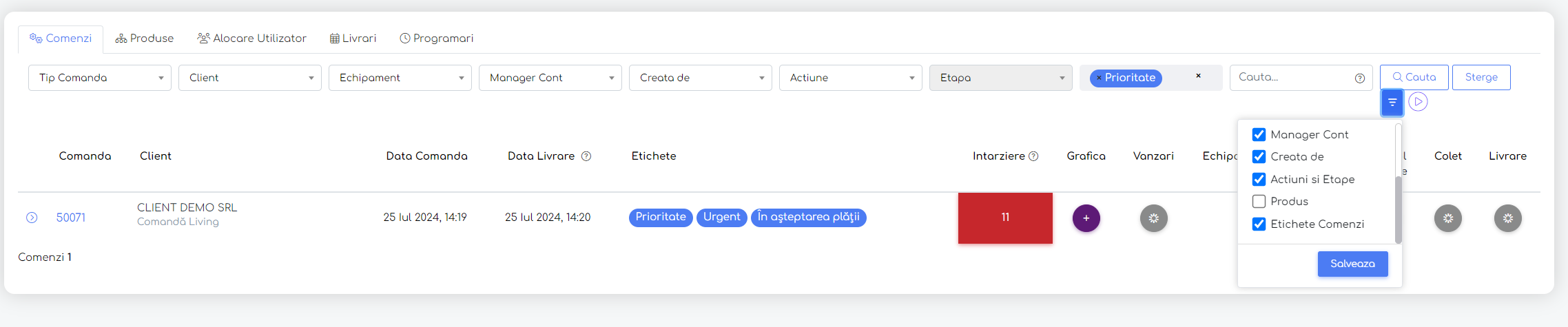The height and width of the screenshot is (327, 1568).
Task: Open the Tip Comanda dropdown
Action: tap(100, 78)
